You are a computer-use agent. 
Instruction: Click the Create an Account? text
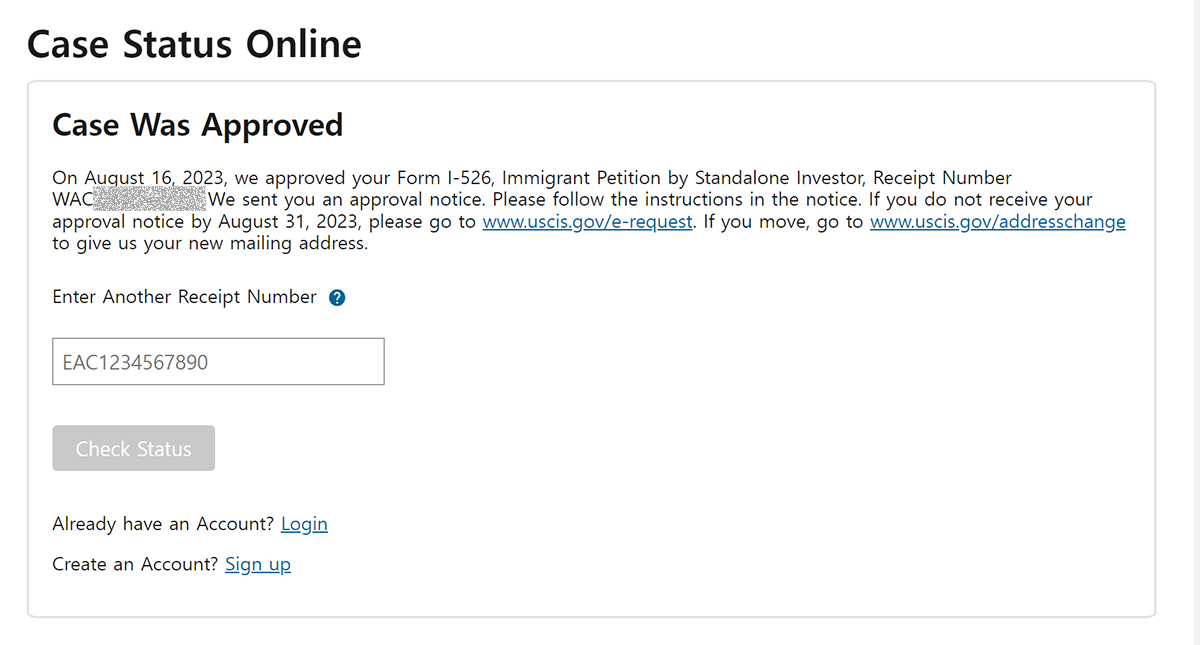(135, 564)
